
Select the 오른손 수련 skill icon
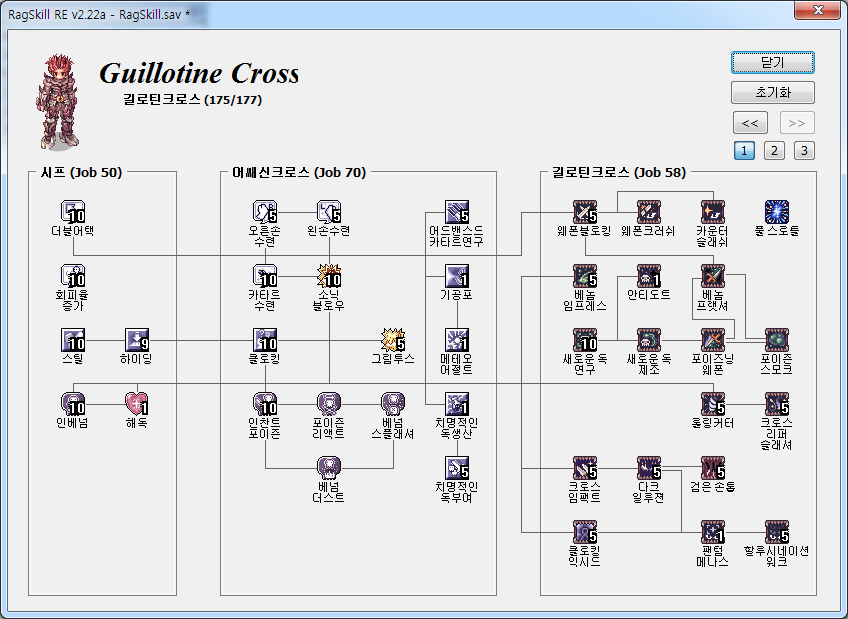coord(265,212)
